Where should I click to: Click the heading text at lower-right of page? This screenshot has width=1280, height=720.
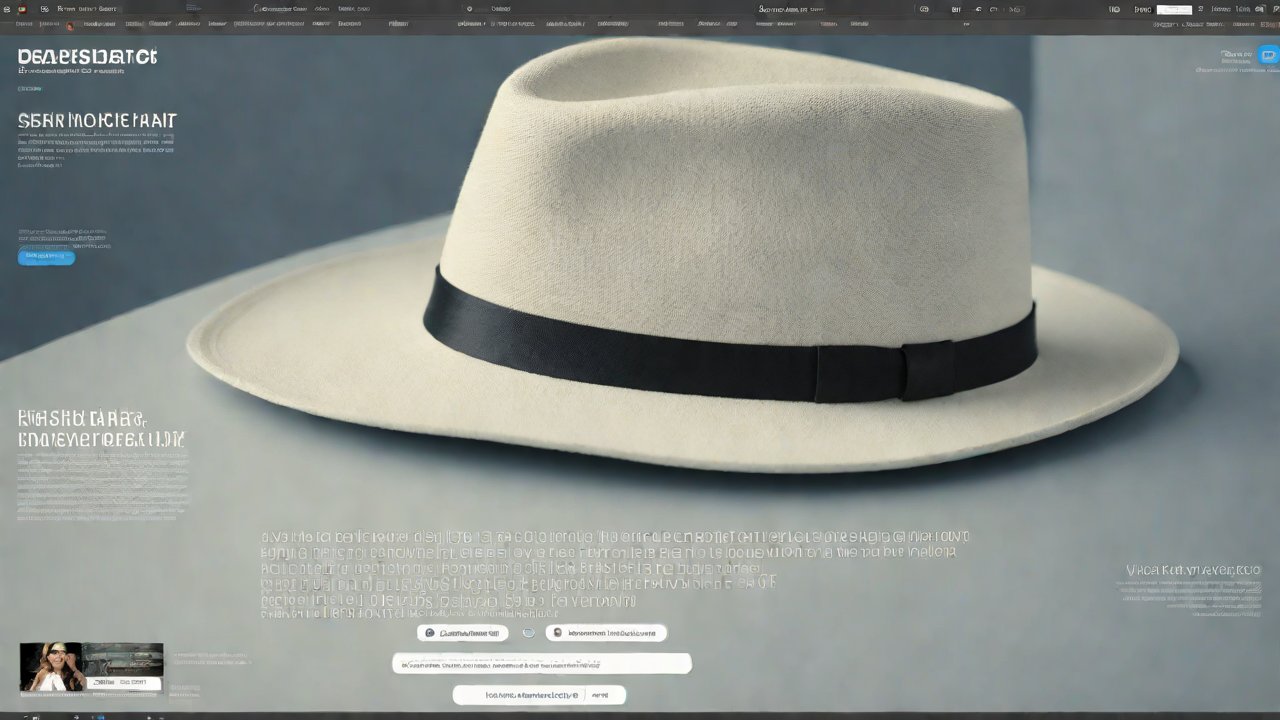tap(1193, 570)
